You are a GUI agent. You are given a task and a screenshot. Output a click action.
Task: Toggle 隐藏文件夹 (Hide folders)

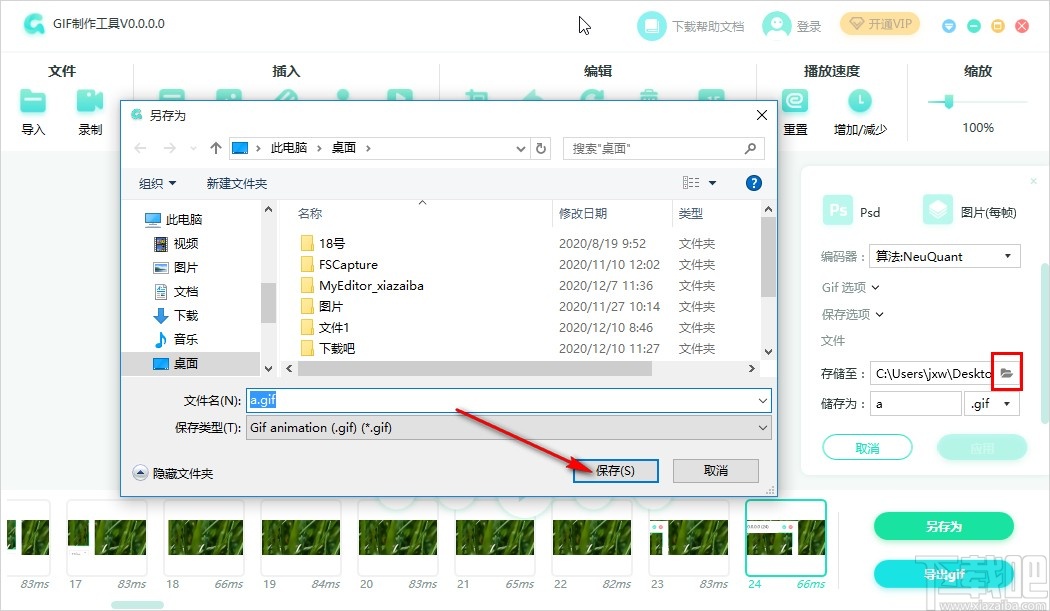173,473
